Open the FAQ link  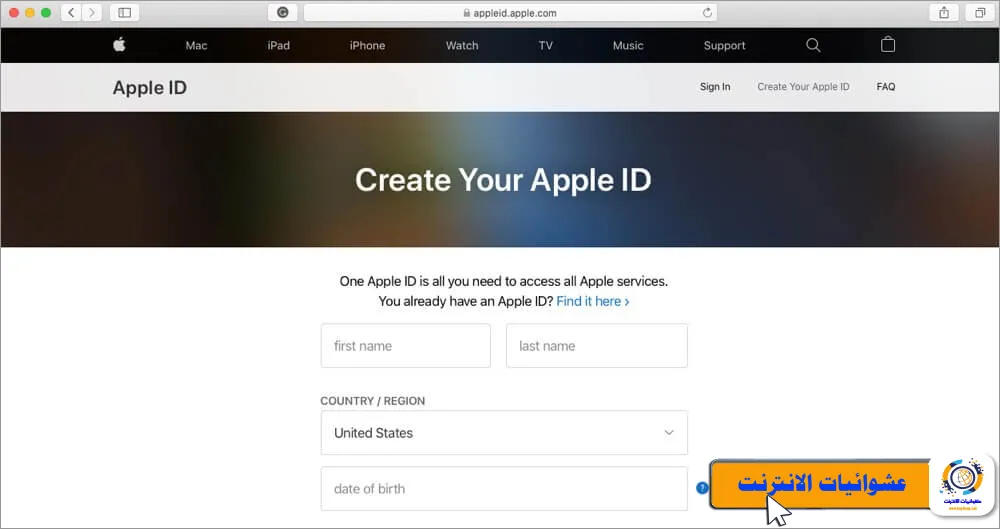tap(886, 87)
